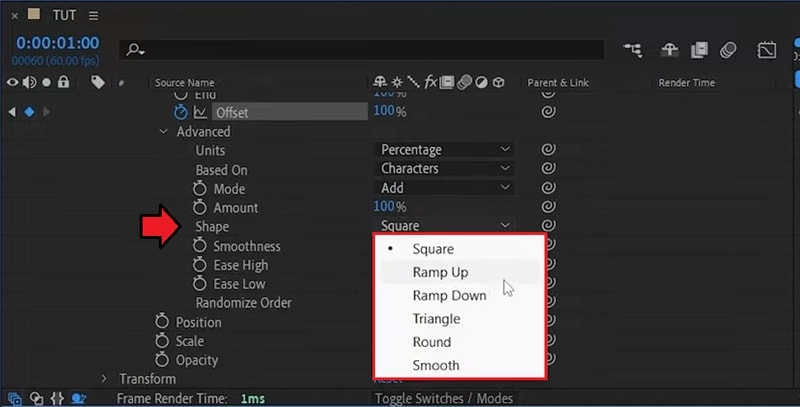Screen dimensions: 800x407
Task: Click pick whip for Units row
Action: 548,149
